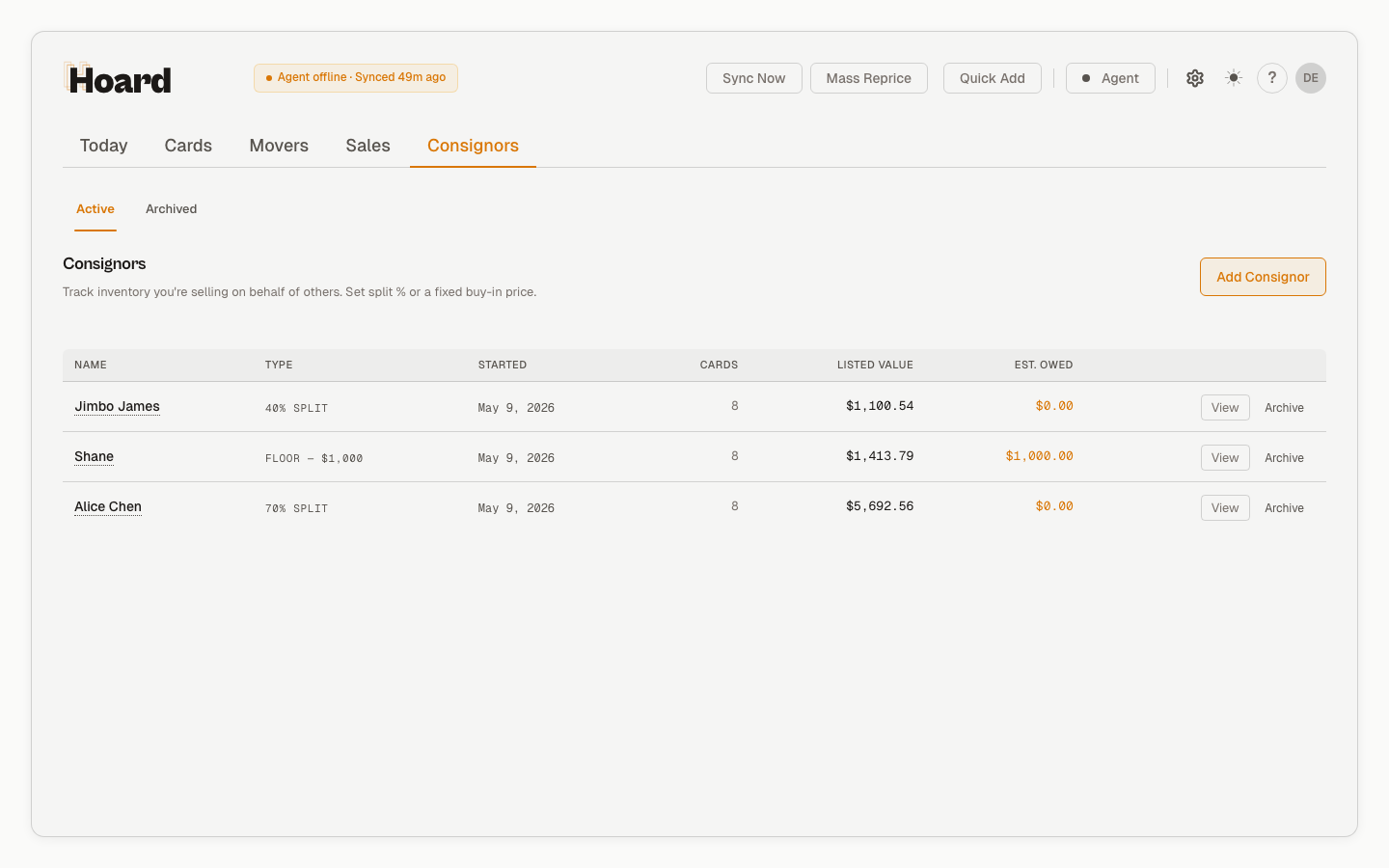Click the CARDS column header
The width and height of the screenshot is (1389, 868).
click(719, 365)
